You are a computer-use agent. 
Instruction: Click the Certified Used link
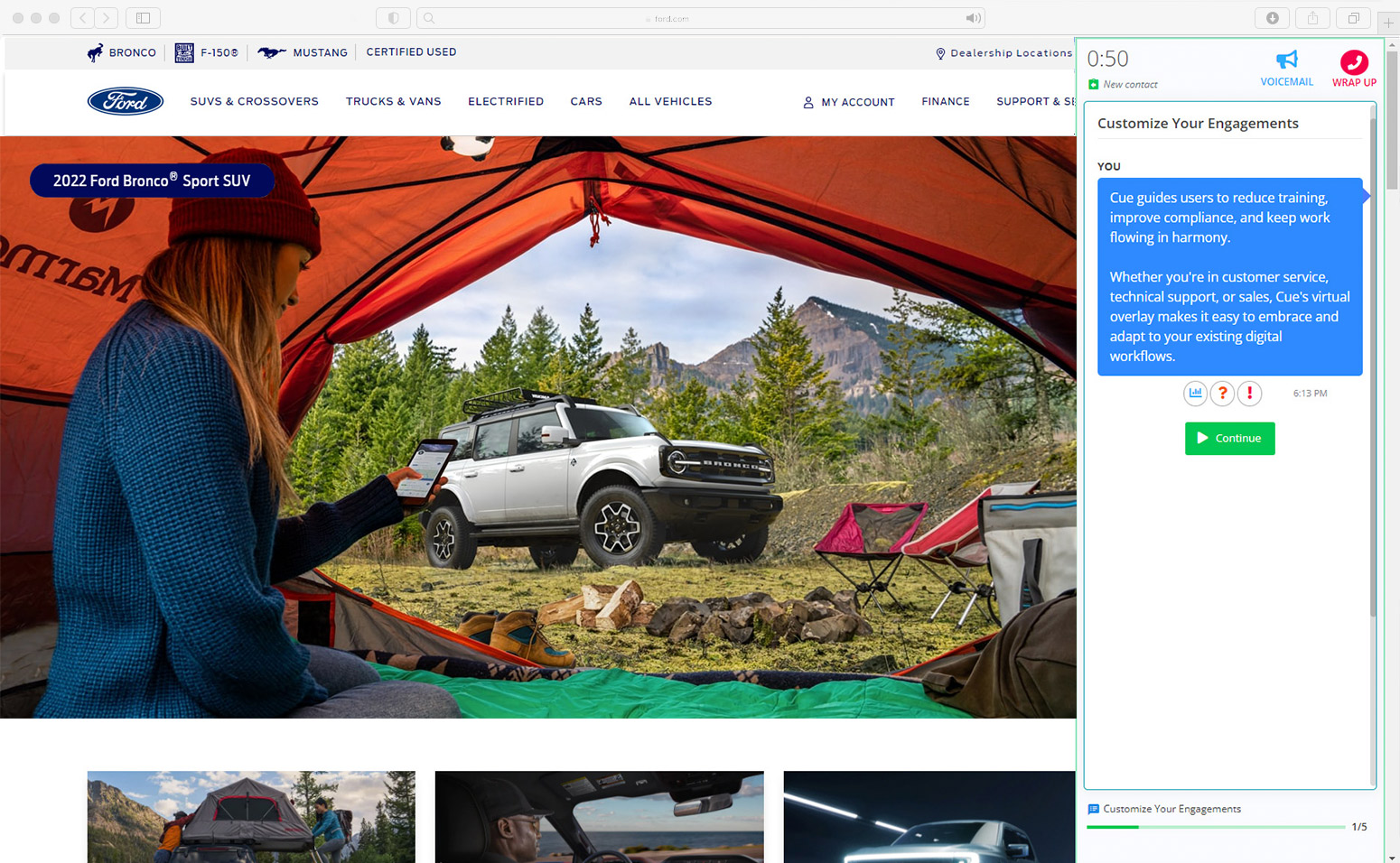tap(411, 52)
